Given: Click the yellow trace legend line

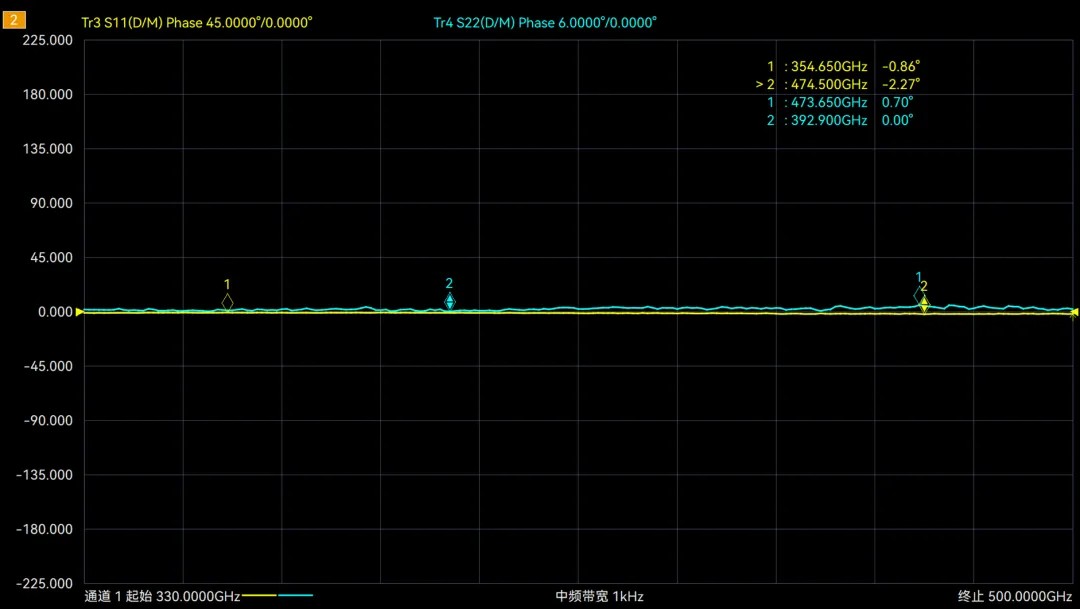Looking at the screenshot, I should [x=259, y=596].
